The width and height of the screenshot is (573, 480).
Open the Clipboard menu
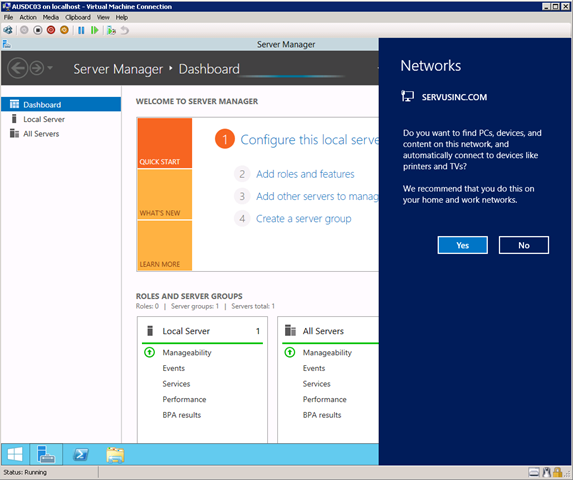(x=78, y=17)
